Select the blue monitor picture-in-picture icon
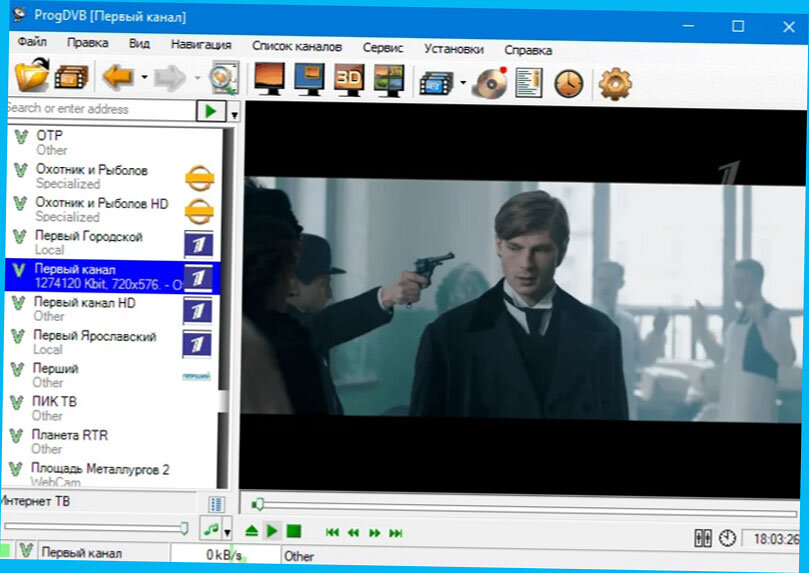 coord(310,79)
